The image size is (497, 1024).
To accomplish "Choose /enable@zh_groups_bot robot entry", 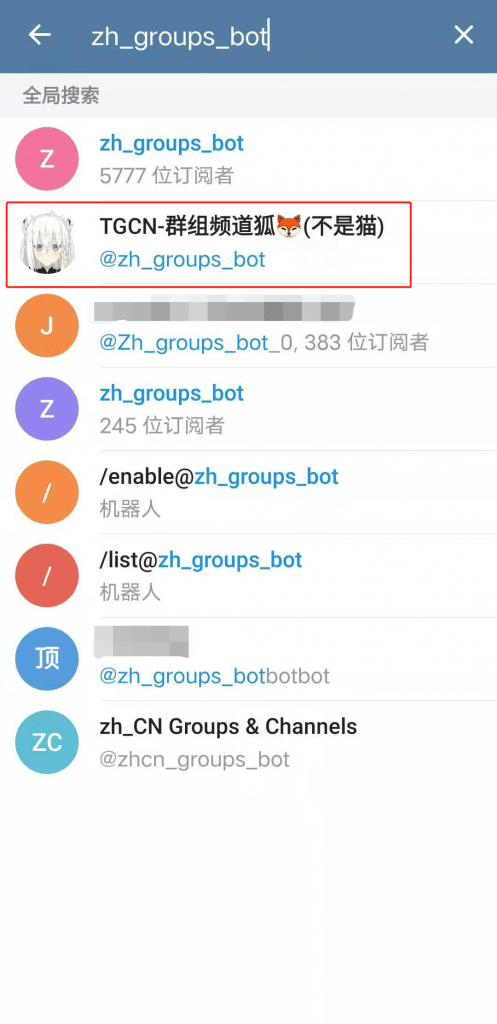I will coord(248,492).
